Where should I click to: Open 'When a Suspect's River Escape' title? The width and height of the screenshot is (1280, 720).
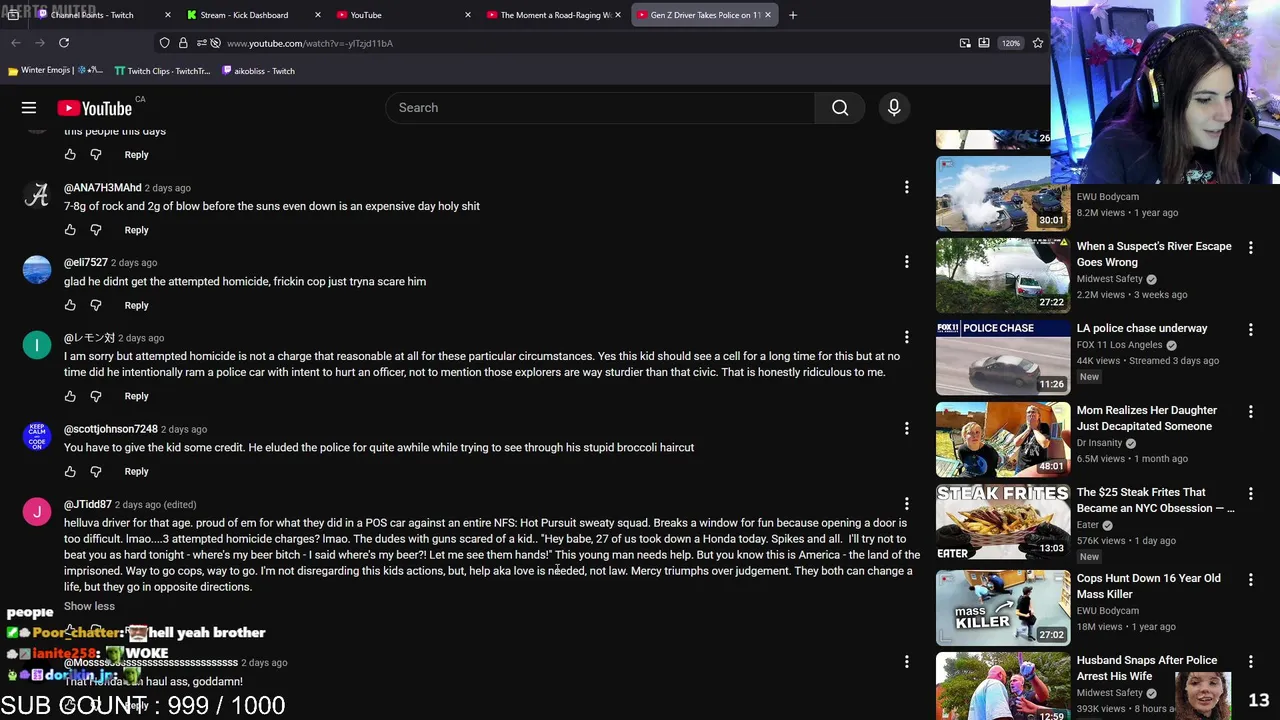[1154, 254]
